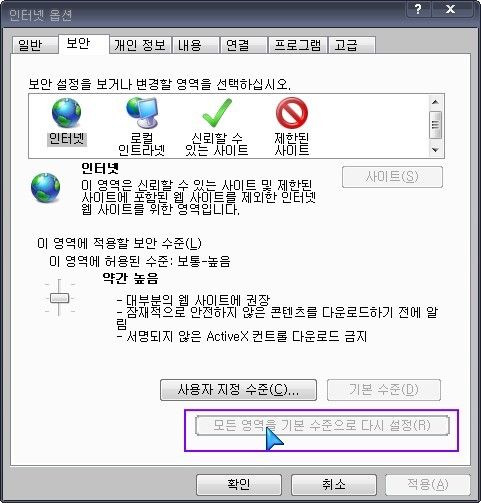Open 사용자 지정 수준(C)... settings
481x503 pixels.
tap(238, 390)
